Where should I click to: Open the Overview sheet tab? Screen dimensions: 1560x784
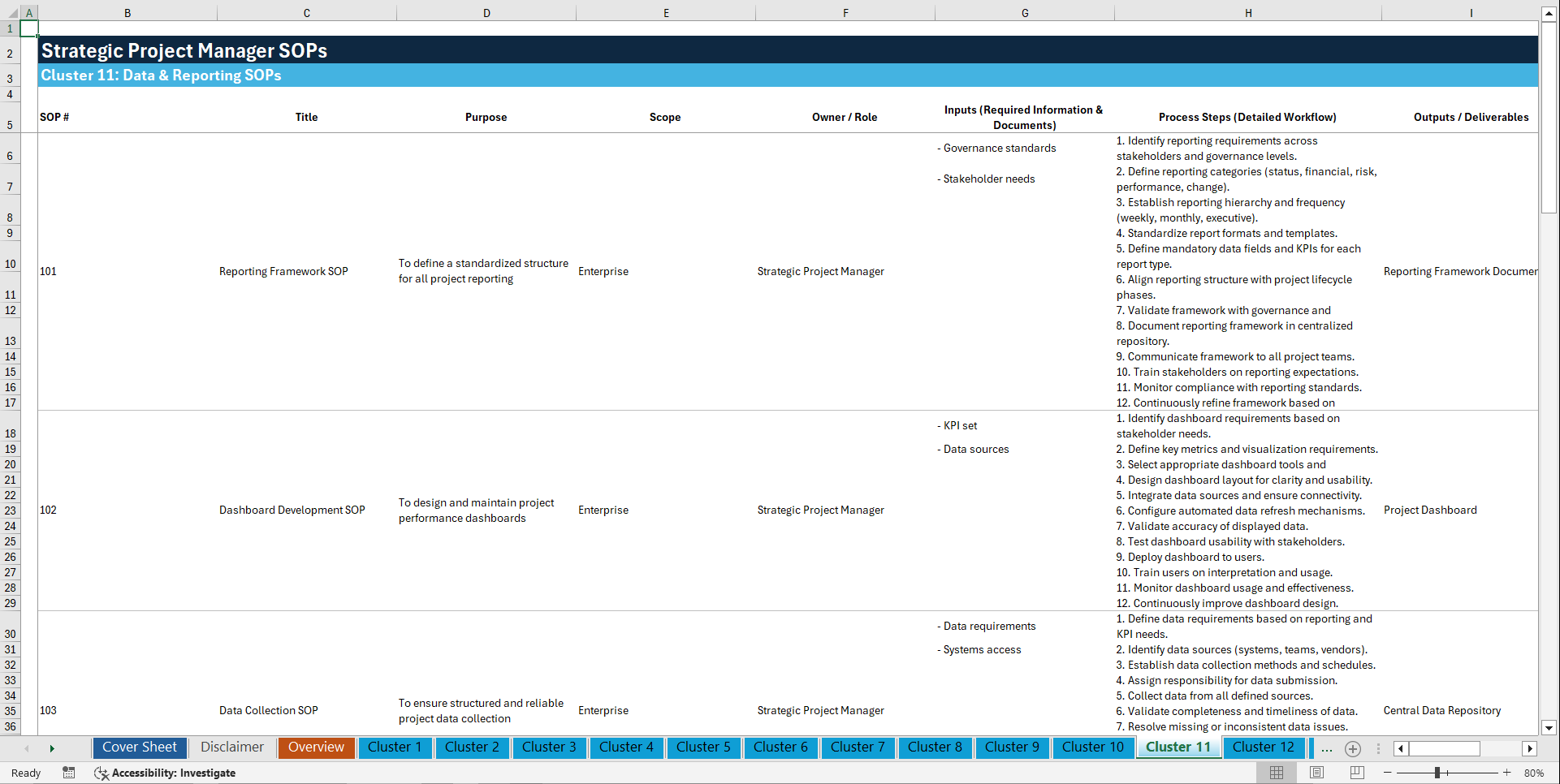coord(316,747)
